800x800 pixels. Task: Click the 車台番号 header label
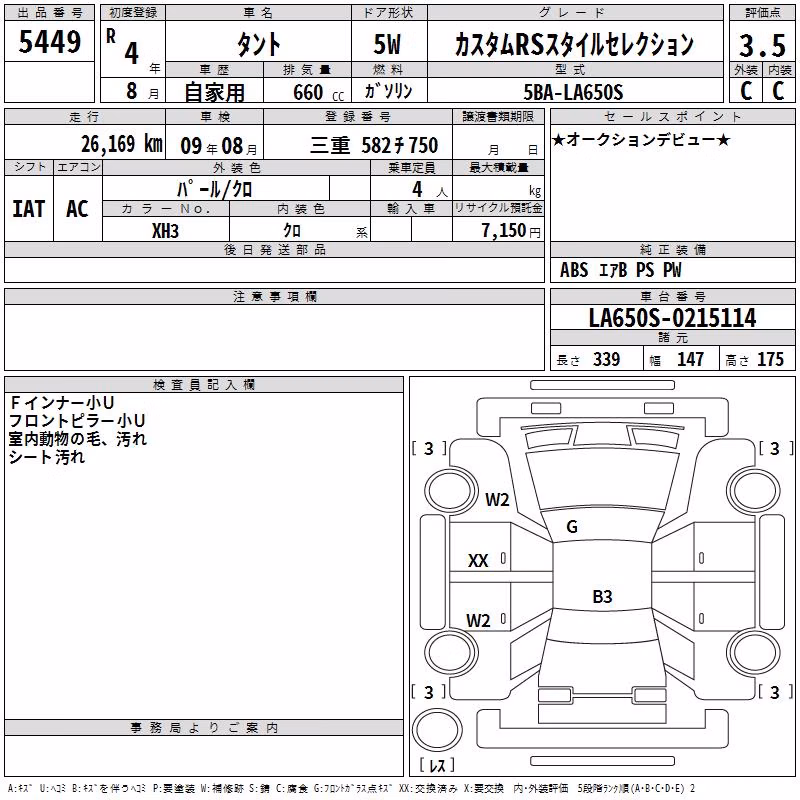pos(672,296)
